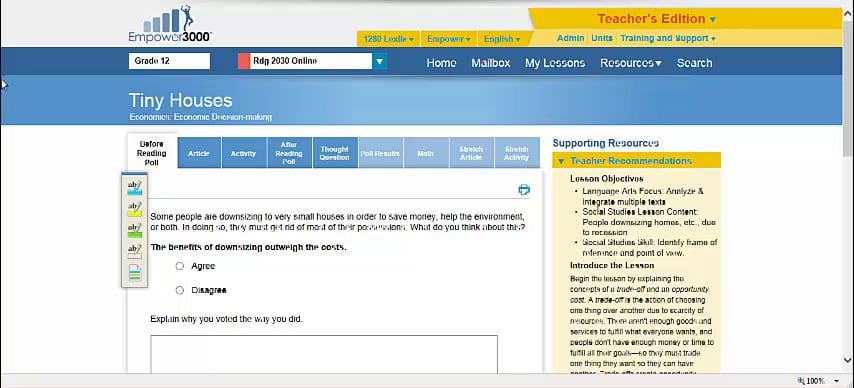854x388 pixels.
Task: Open the Mailbox link
Action: click(x=491, y=63)
